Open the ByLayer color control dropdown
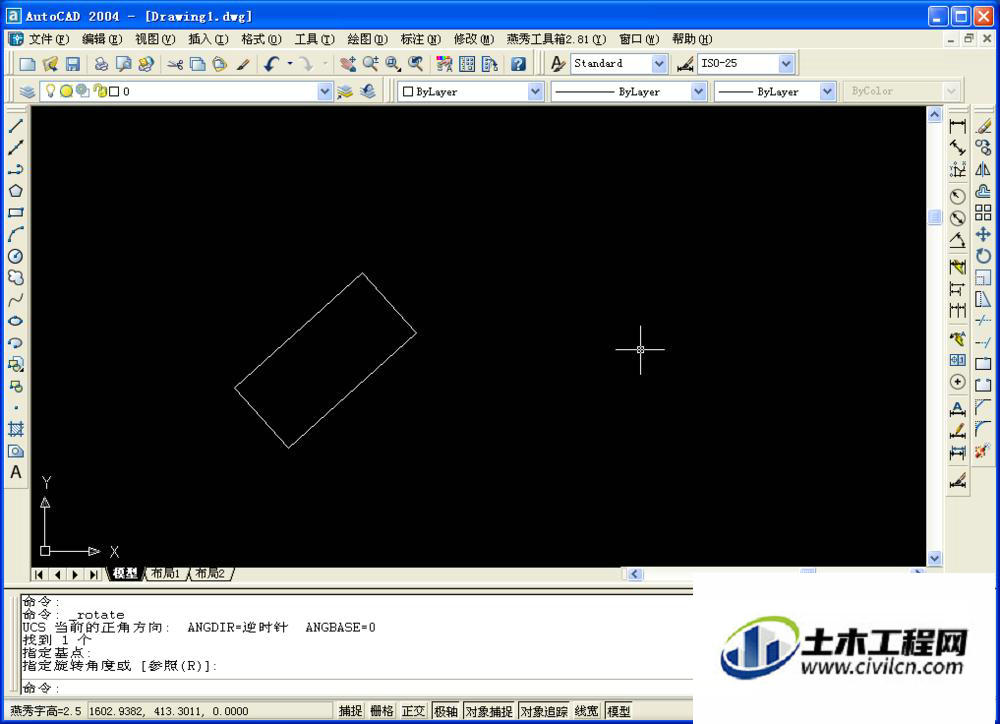The height and width of the screenshot is (724, 1000). point(535,92)
